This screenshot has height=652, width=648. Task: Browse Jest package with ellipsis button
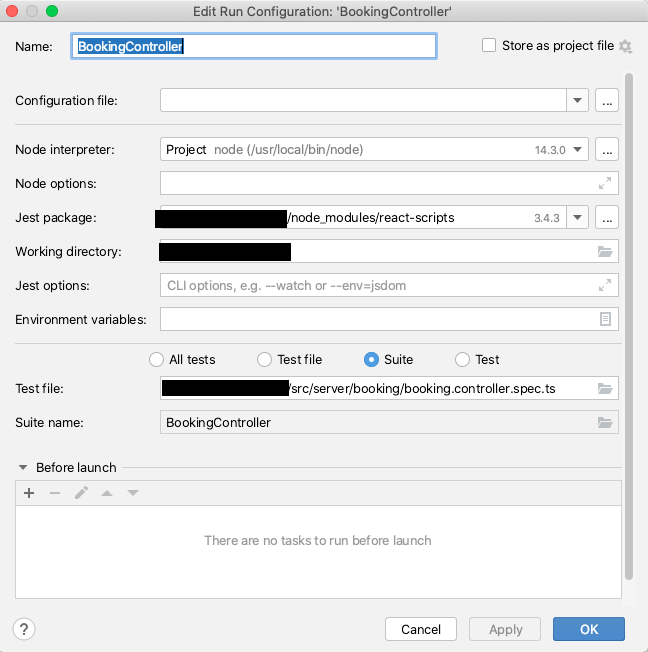[x=607, y=217]
